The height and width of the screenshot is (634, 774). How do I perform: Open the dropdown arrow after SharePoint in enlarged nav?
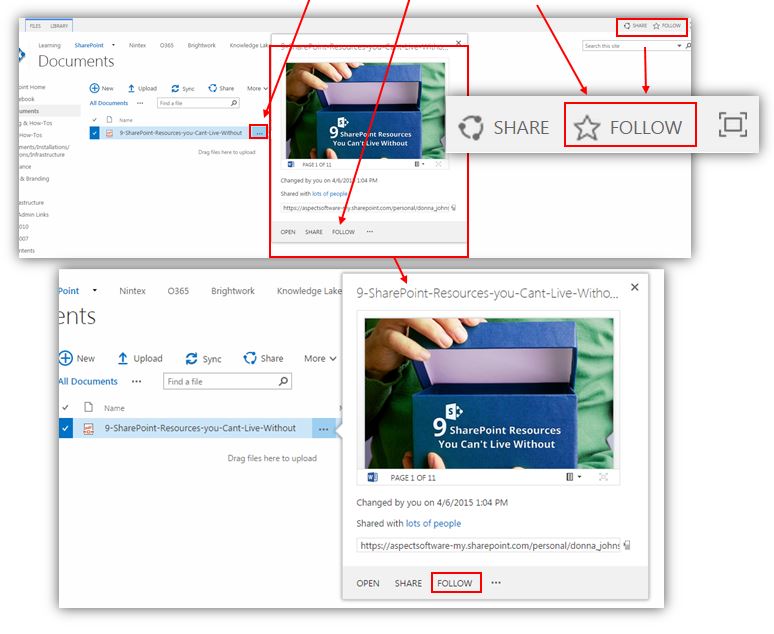(x=95, y=290)
